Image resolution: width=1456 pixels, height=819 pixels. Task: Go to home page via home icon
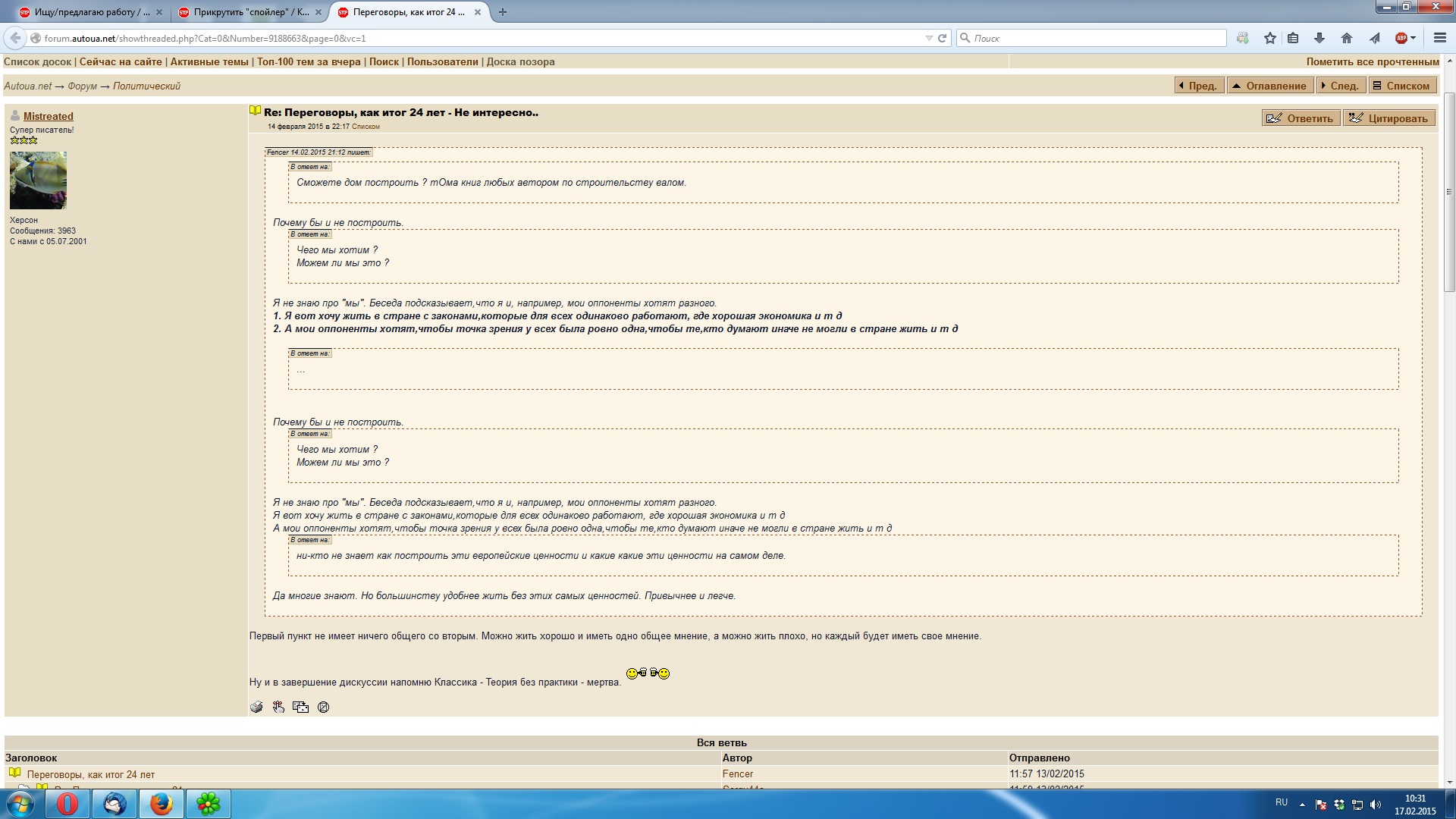click(x=1347, y=38)
